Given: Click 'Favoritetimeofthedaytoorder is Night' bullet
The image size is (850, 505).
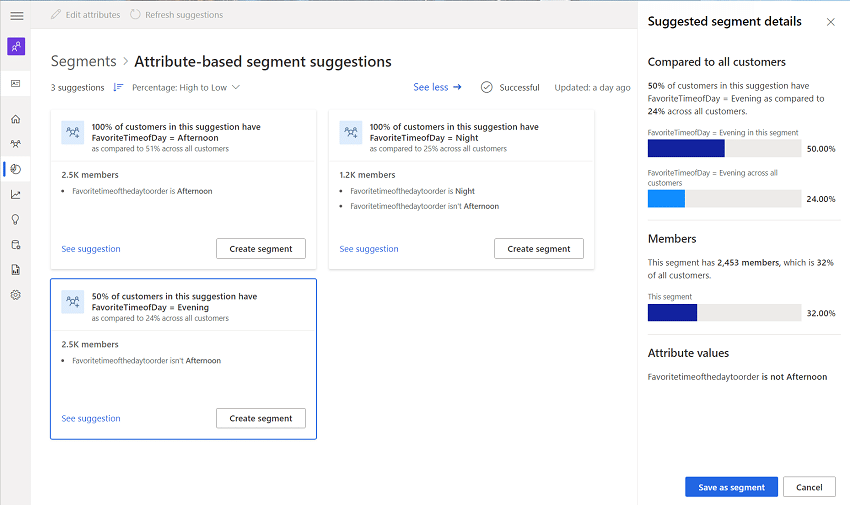Looking at the screenshot, I should (413, 191).
